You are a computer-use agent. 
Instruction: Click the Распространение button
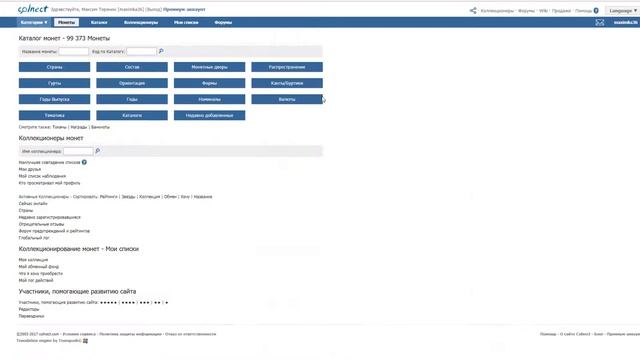[287, 67]
